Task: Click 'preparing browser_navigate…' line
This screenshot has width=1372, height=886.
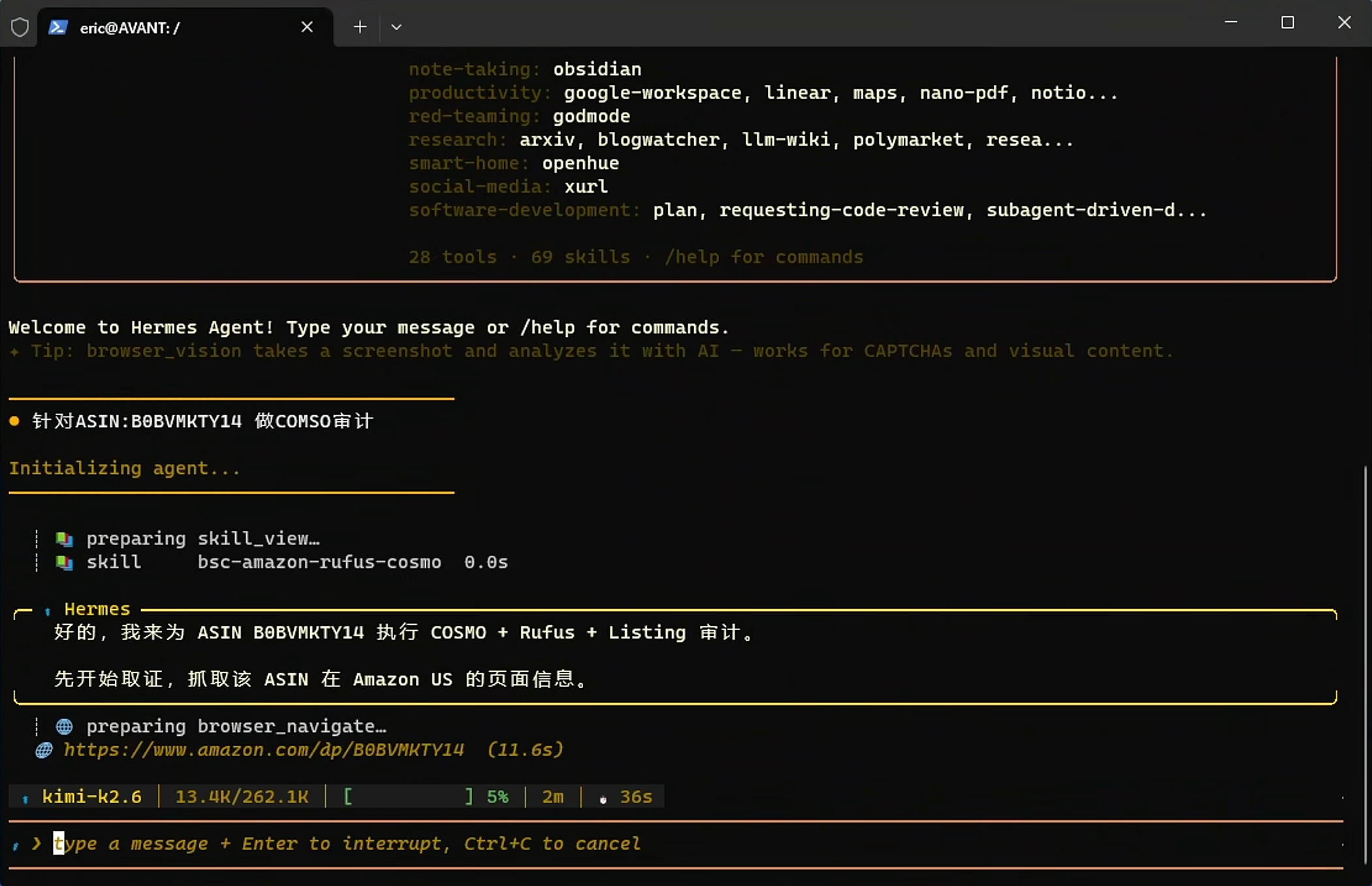Action: (236, 726)
